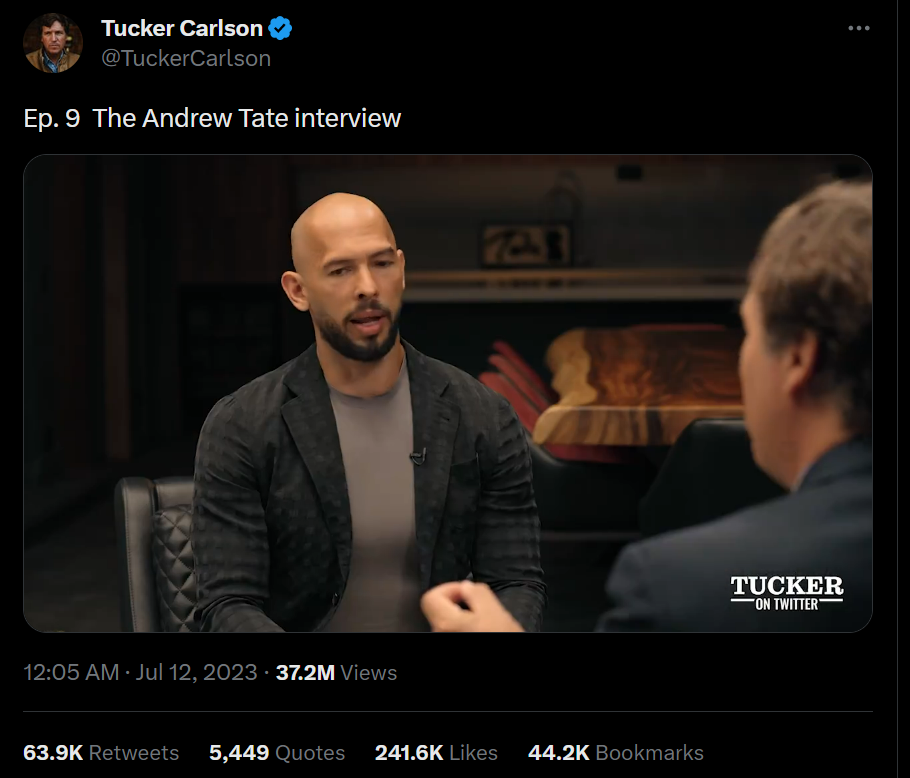Click the word Likes label
910x778 pixels.
(x=473, y=752)
